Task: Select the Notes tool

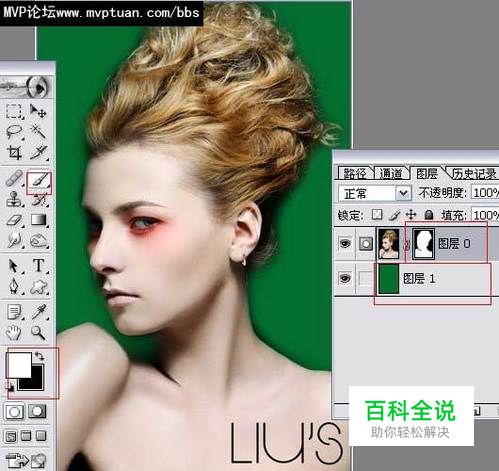Action: 14,312
